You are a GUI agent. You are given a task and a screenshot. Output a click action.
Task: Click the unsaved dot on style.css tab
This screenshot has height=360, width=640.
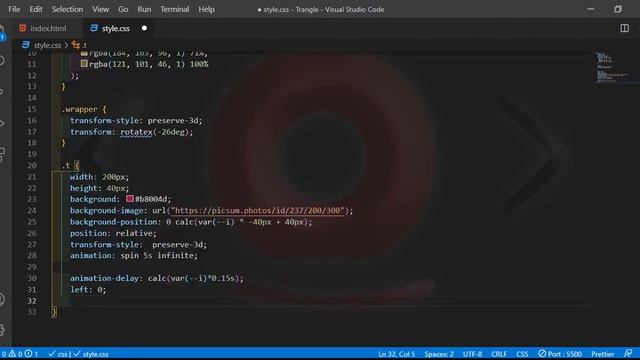pos(144,28)
